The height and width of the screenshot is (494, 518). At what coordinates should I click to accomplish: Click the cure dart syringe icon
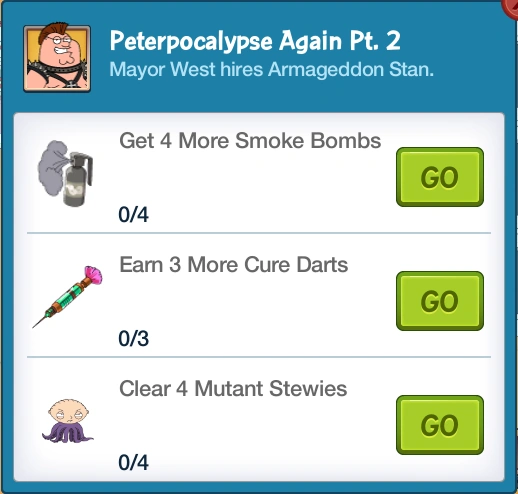click(x=68, y=297)
